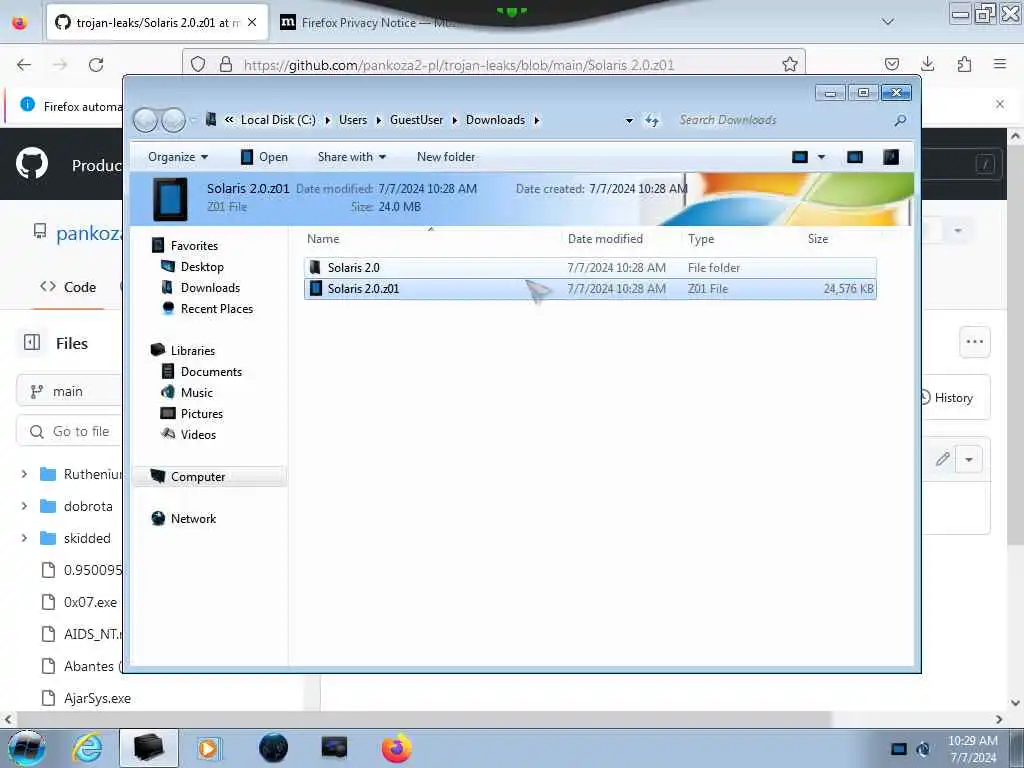This screenshot has width=1024, height=768.
Task: Open the Organize dropdown
Action: 178,157
